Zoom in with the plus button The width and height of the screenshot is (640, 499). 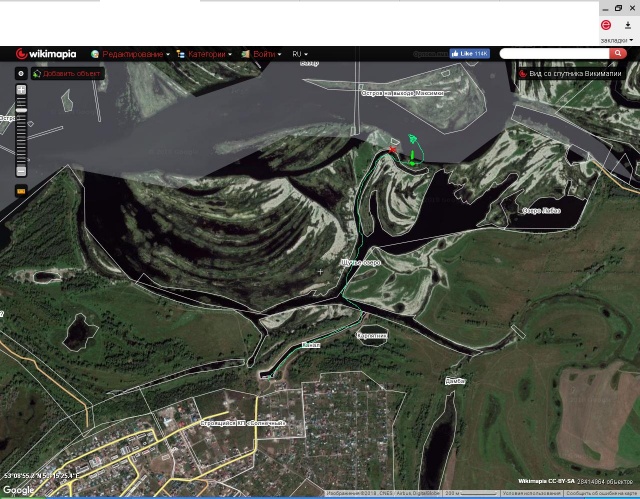click(21, 90)
